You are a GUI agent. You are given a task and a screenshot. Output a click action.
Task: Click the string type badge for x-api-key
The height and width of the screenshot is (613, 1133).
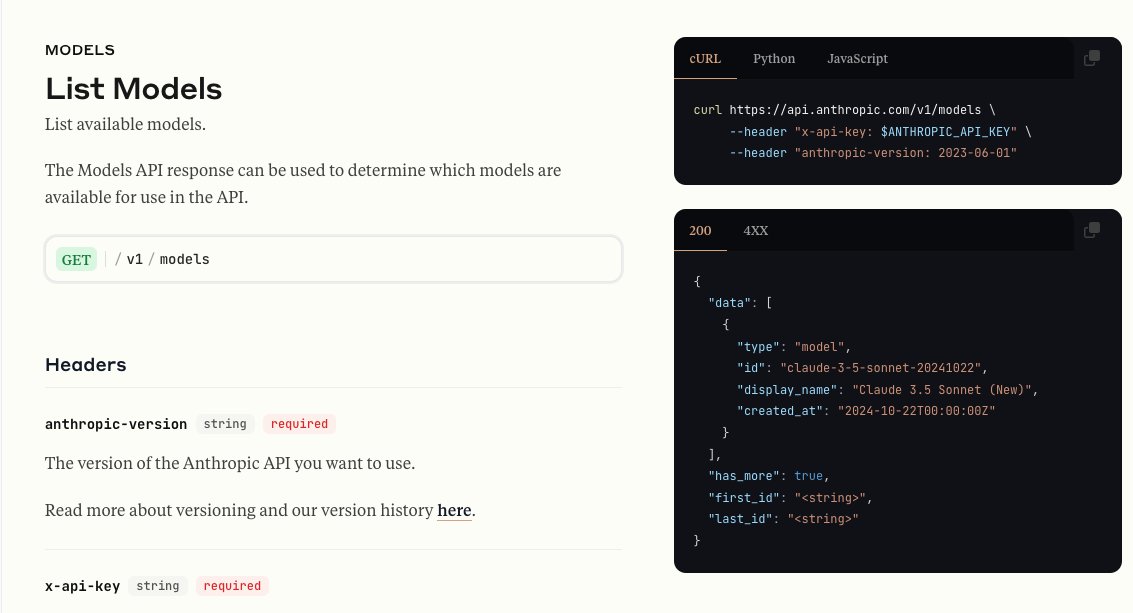click(x=158, y=586)
